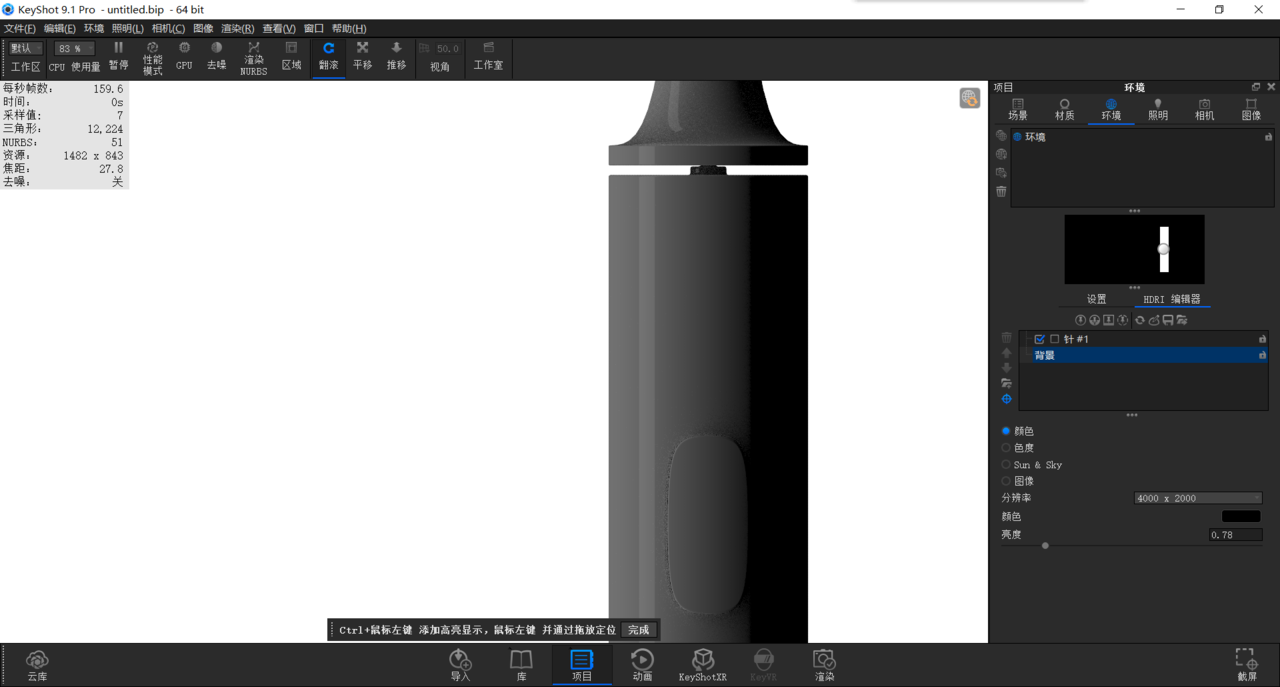The width and height of the screenshot is (1280, 687).
Task: Switch to the 场景 scene tab
Action: [x=1018, y=110]
